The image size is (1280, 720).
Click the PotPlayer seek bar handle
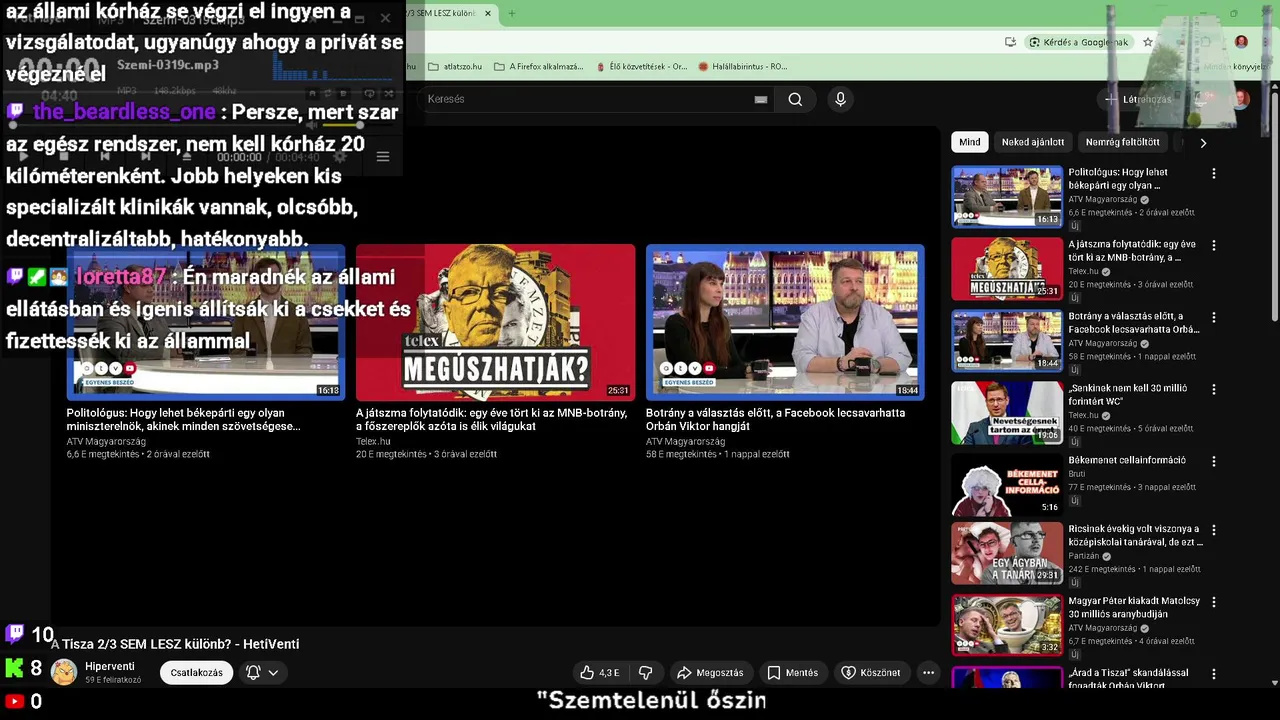coord(13,125)
